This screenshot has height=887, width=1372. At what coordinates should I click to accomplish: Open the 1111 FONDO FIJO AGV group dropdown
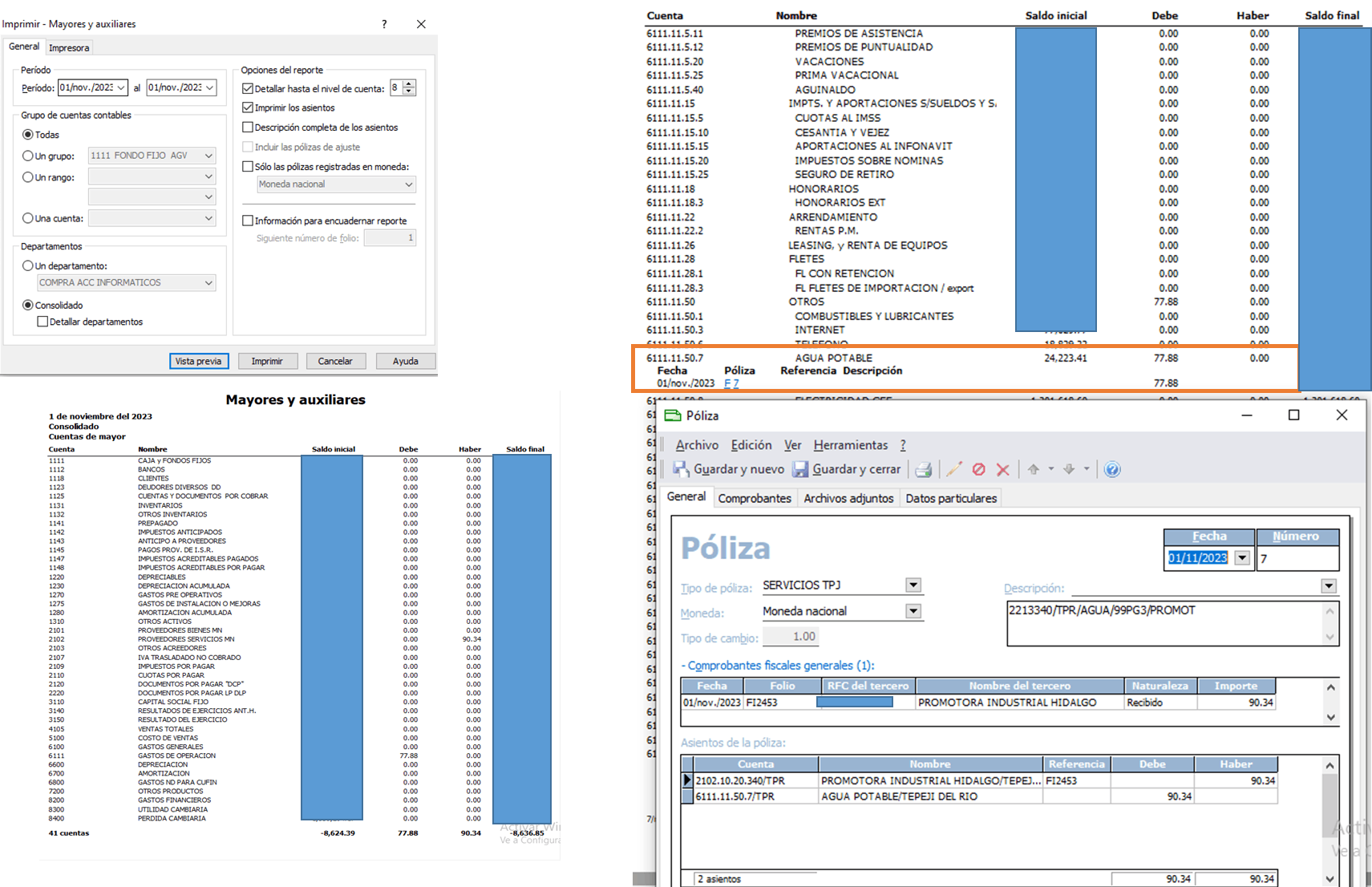point(208,156)
